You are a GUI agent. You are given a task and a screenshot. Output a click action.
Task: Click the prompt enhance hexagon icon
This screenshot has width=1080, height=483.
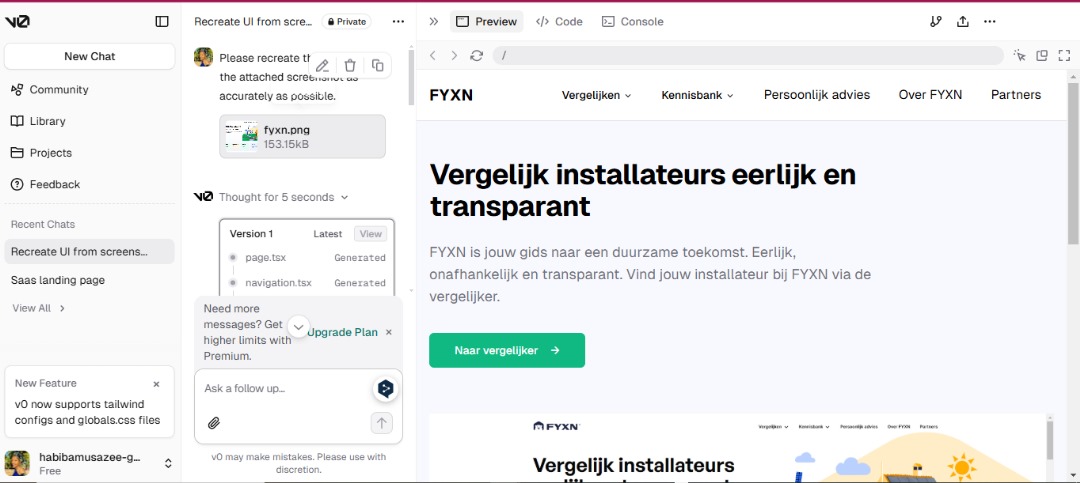click(x=386, y=389)
